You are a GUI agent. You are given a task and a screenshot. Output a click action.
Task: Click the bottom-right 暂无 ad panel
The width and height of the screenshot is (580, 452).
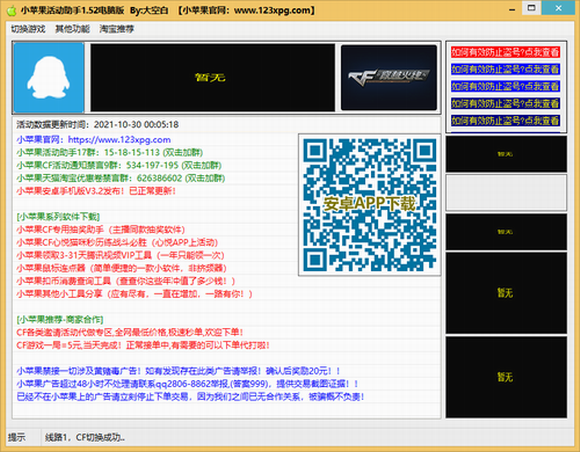pyautogui.click(x=506, y=377)
